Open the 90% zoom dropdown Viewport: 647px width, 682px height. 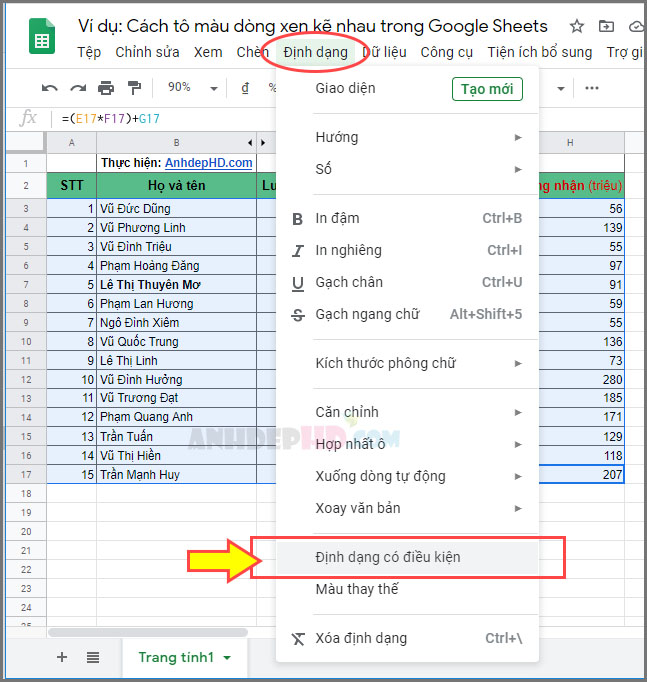click(213, 89)
